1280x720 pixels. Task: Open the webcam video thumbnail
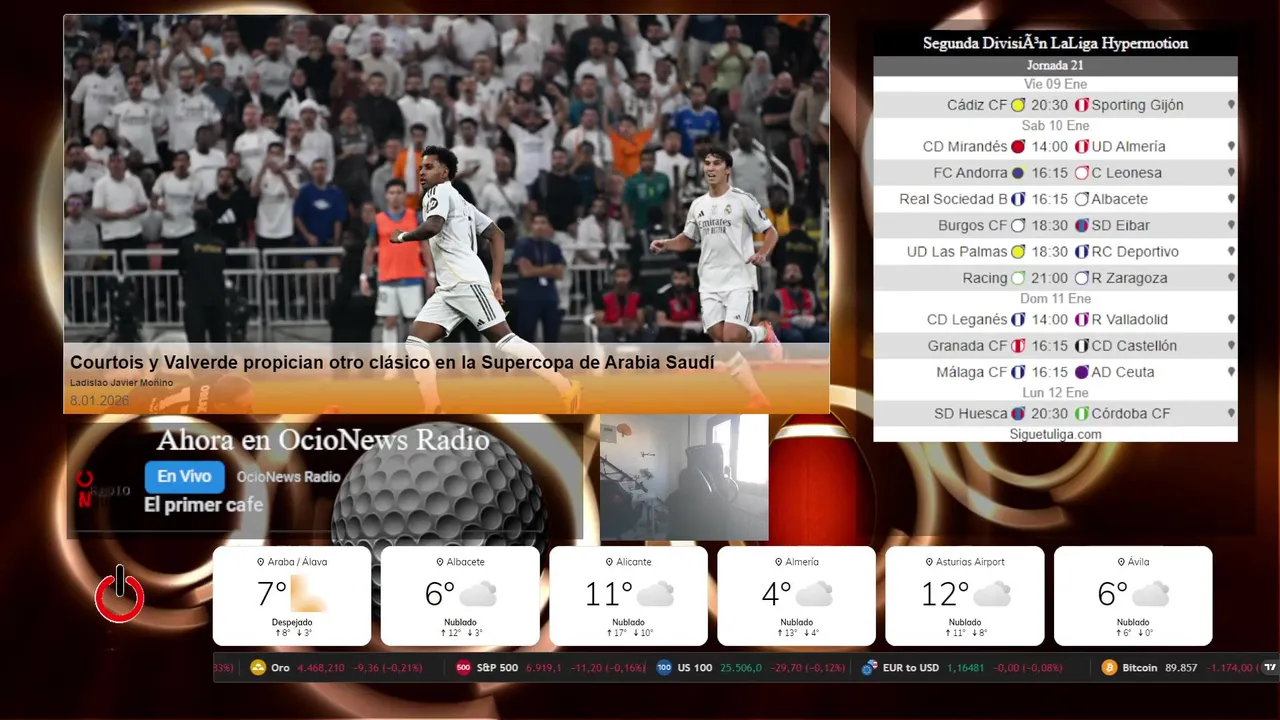tap(684, 477)
